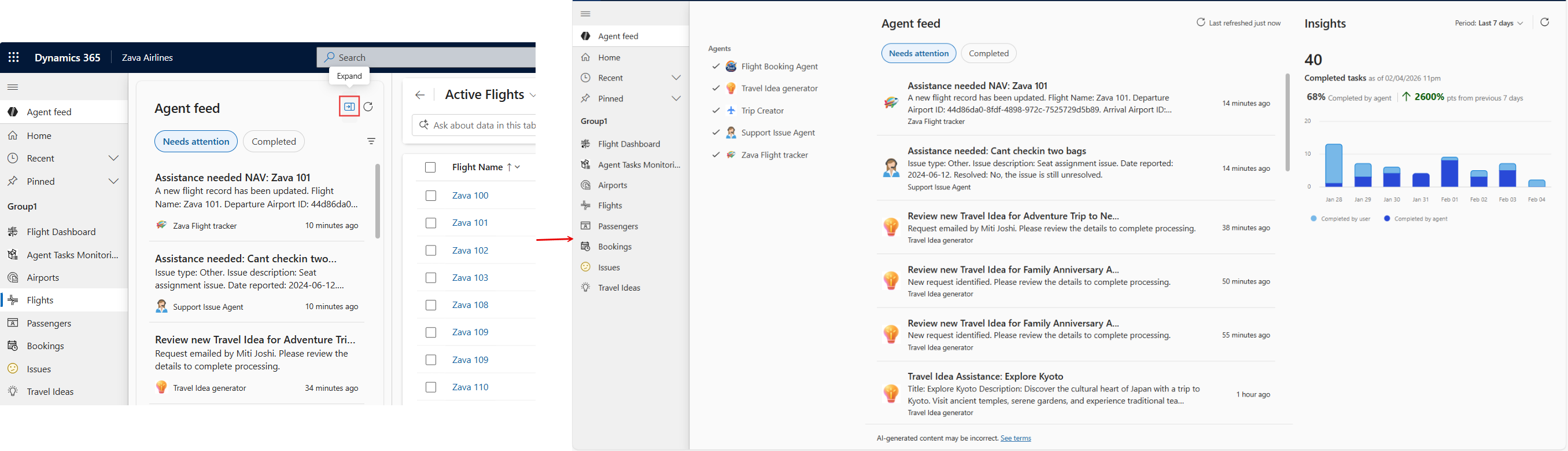Open the Zava 100 flight link

(x=471, y=196)
